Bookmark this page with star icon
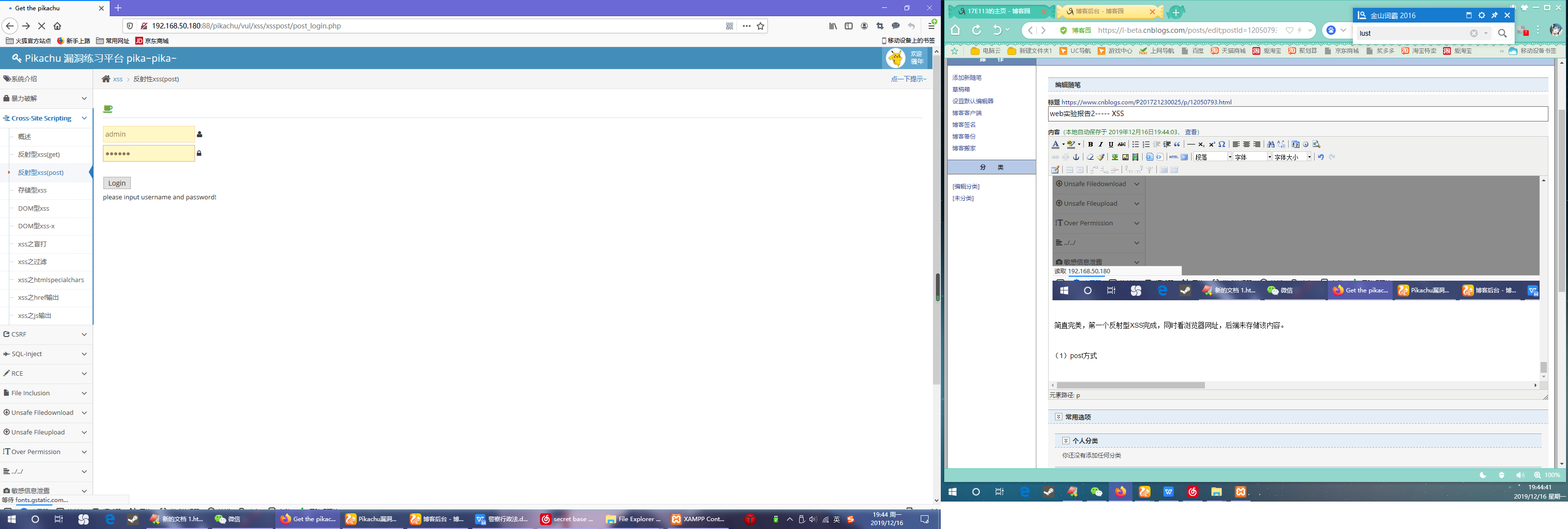The image size is (1568, 529). pos(760,26)
